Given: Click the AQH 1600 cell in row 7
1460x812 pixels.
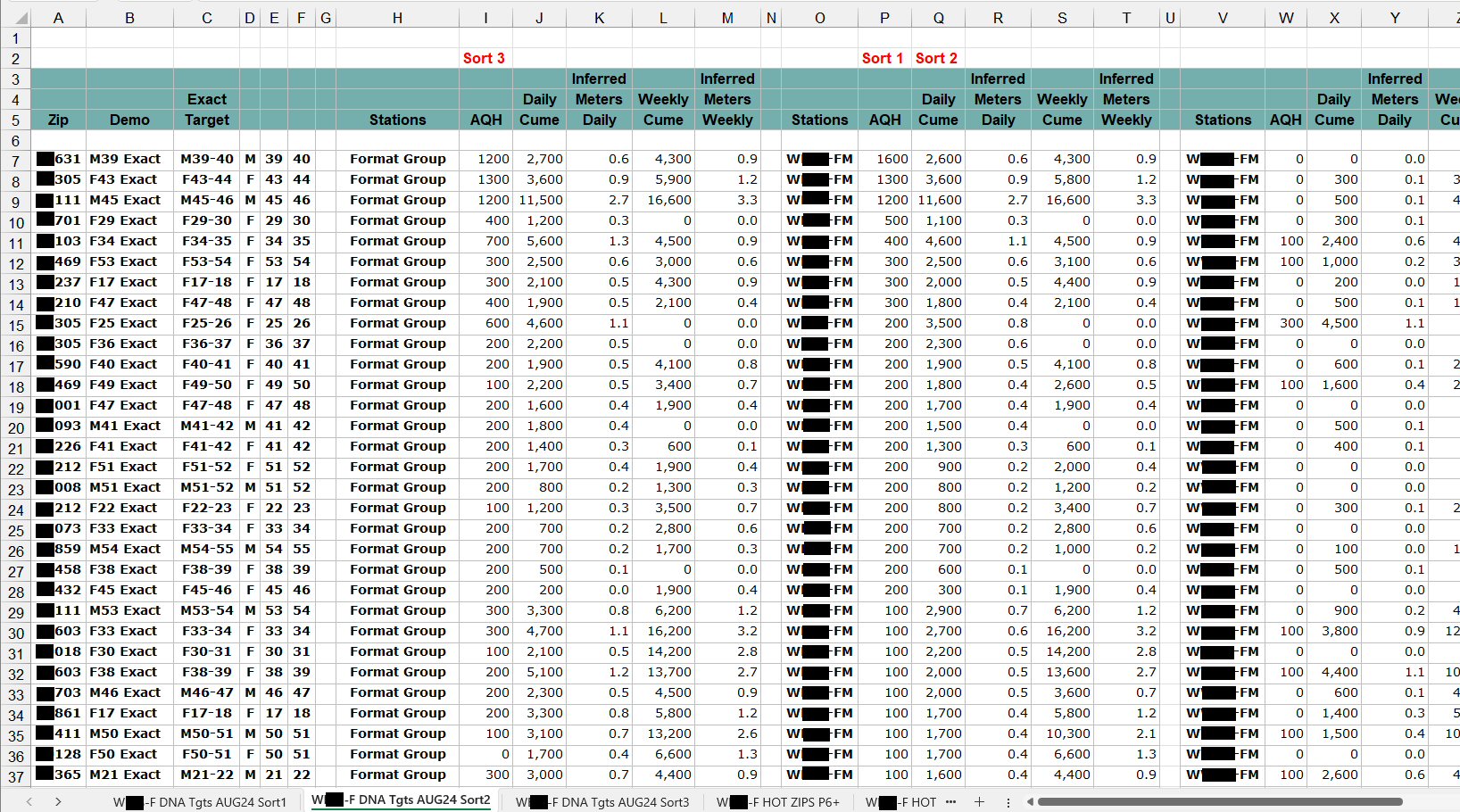Looking at the screenshot, I should 884,159.
